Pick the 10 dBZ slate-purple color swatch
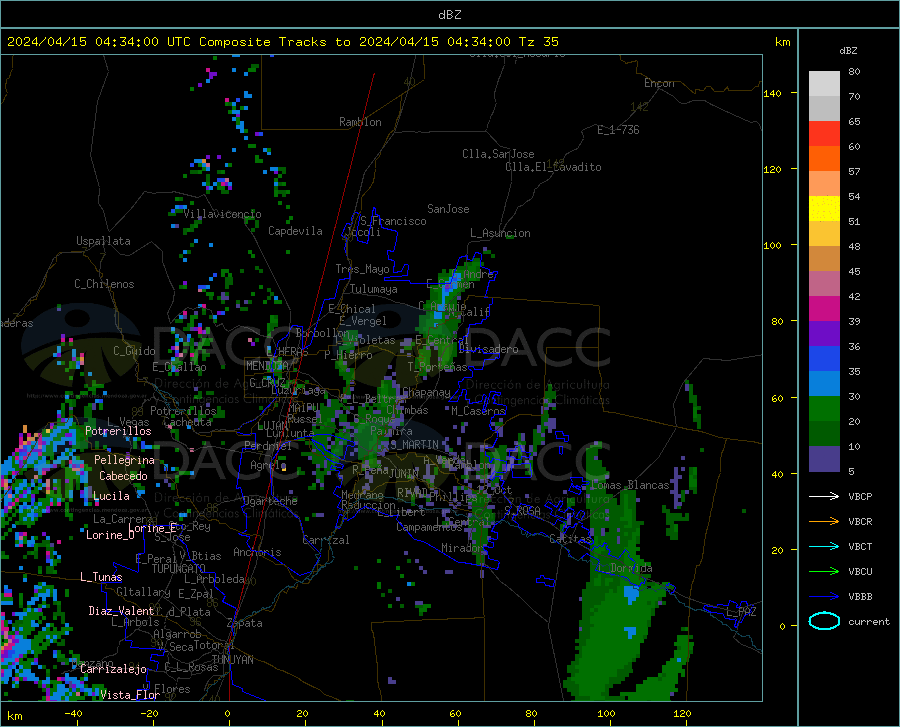This screenshot has width=900, height=727. click(x=824, y=459)
